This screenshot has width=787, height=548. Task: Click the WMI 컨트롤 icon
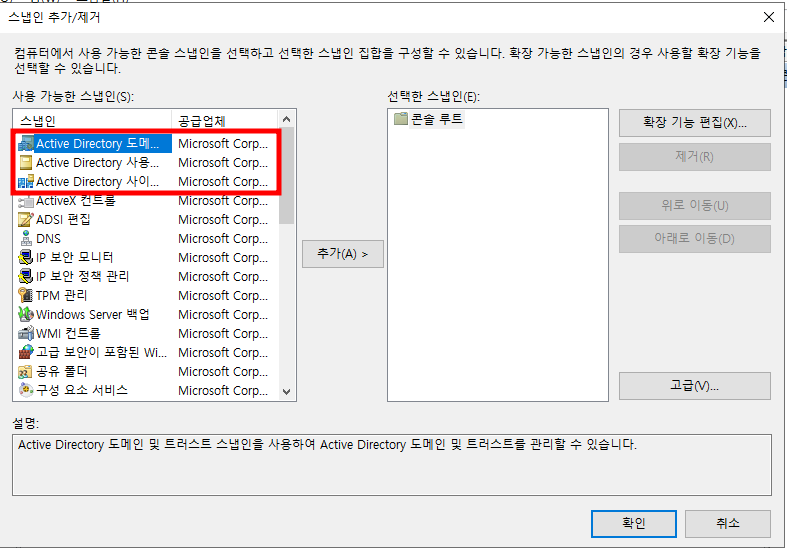click(x=26, y=333)
